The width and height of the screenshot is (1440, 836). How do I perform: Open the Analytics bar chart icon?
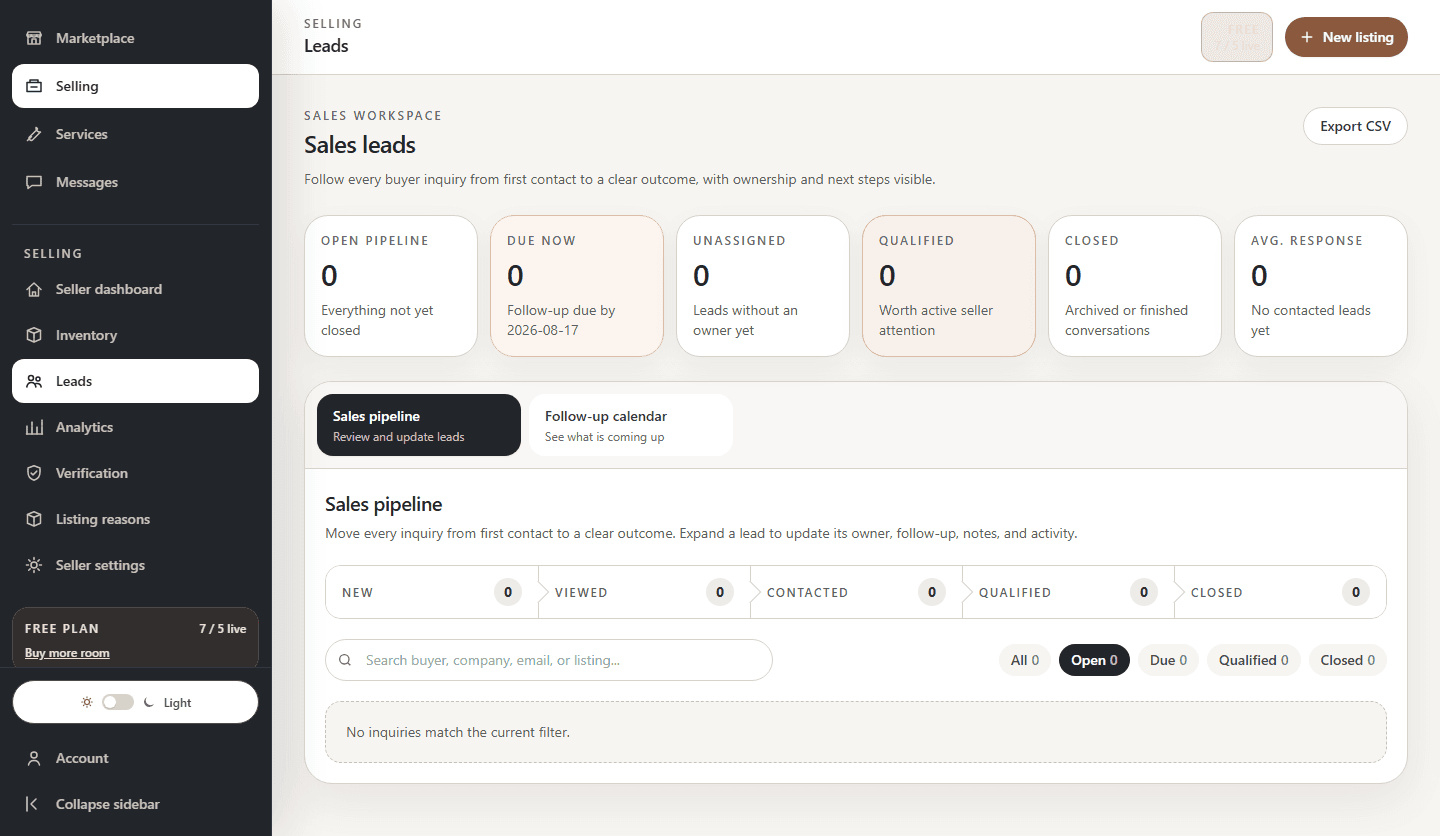pyautogui.click(x=34, y=427)
